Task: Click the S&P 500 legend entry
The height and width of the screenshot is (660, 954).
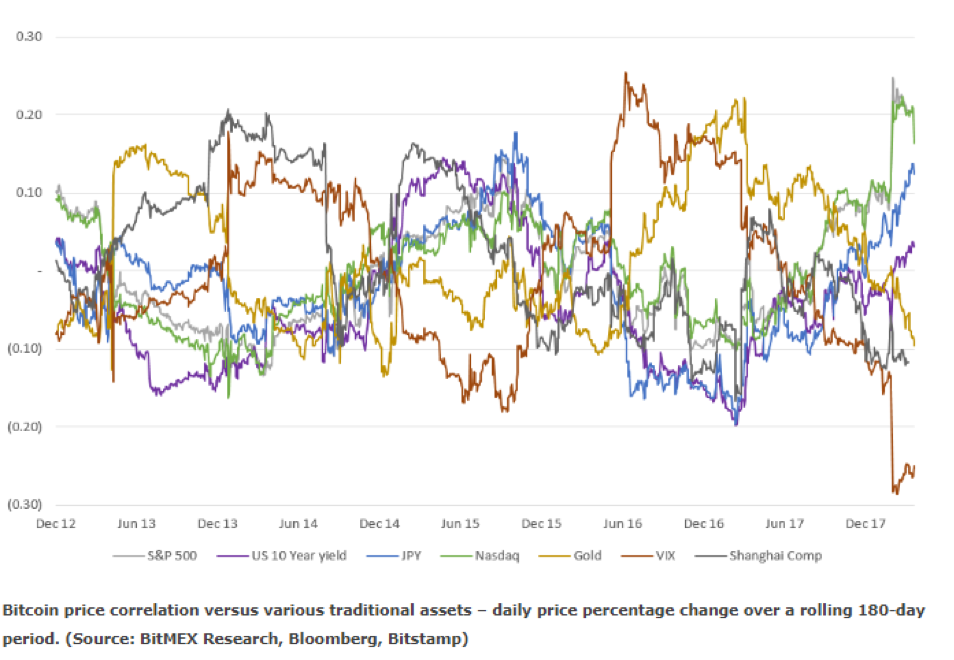Action: click(x=155, y=555)
